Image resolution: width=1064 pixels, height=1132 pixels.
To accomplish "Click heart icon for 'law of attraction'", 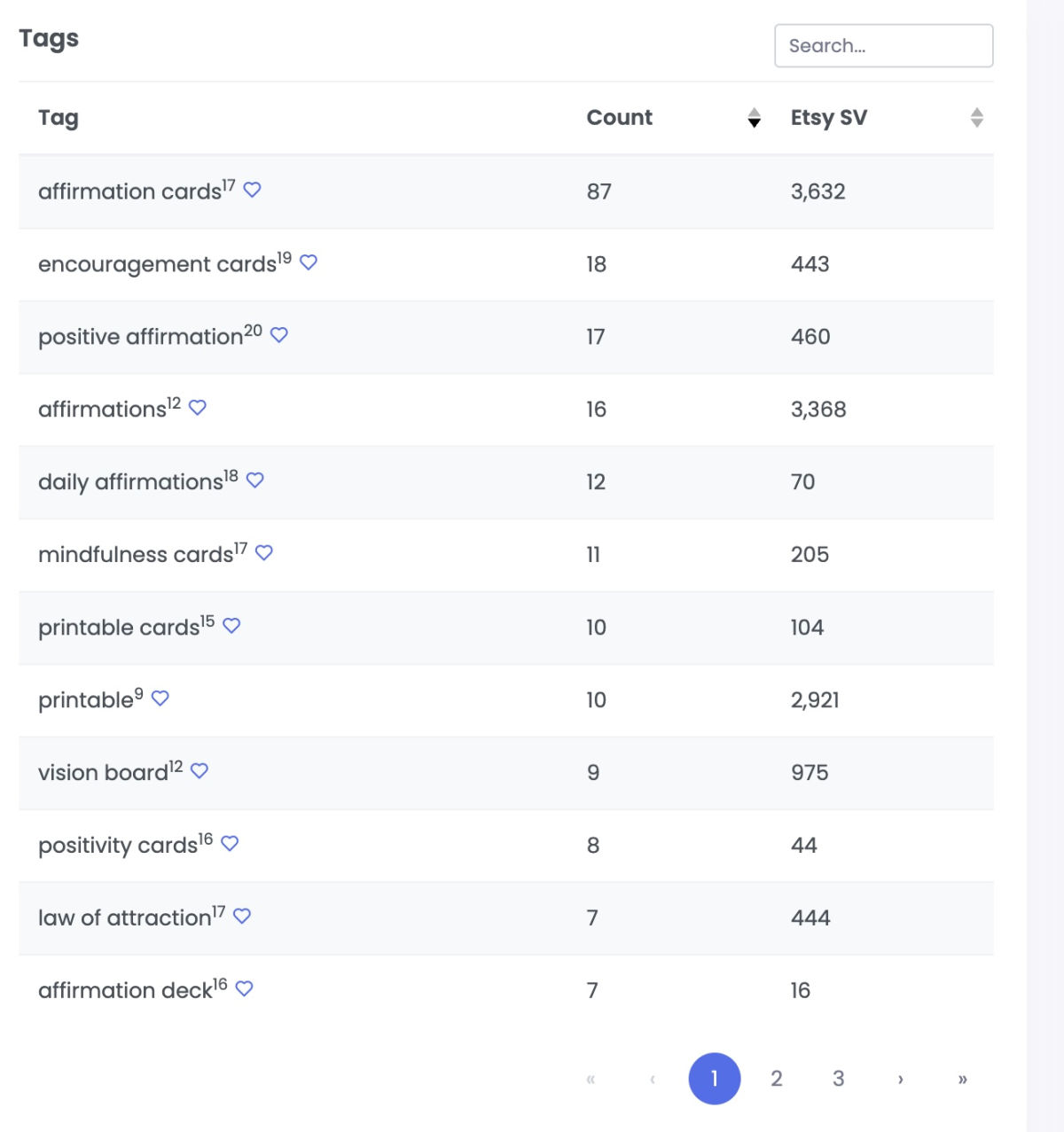I will [x=242, y=917].
